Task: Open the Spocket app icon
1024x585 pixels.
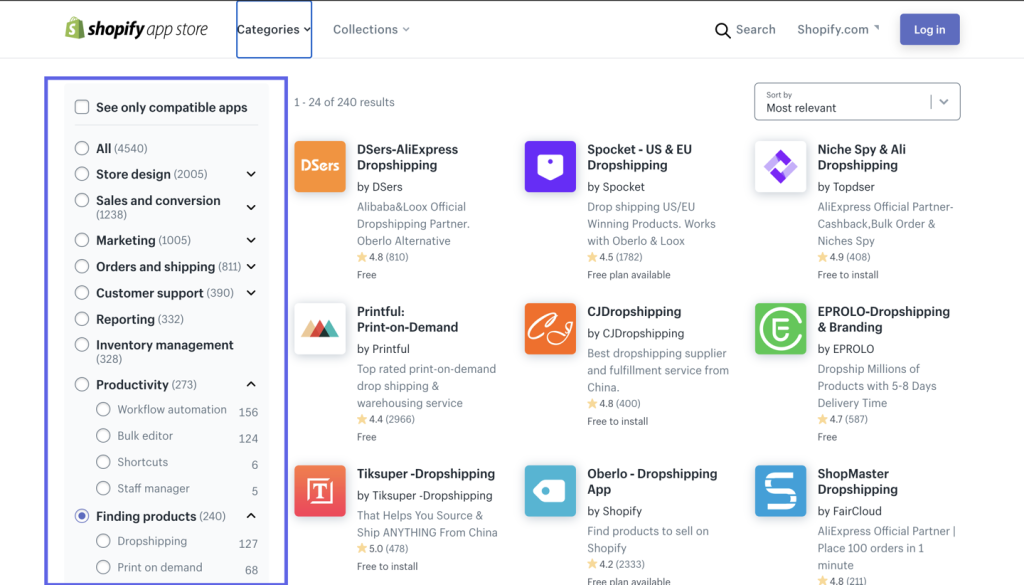Action: coord(550,166)
